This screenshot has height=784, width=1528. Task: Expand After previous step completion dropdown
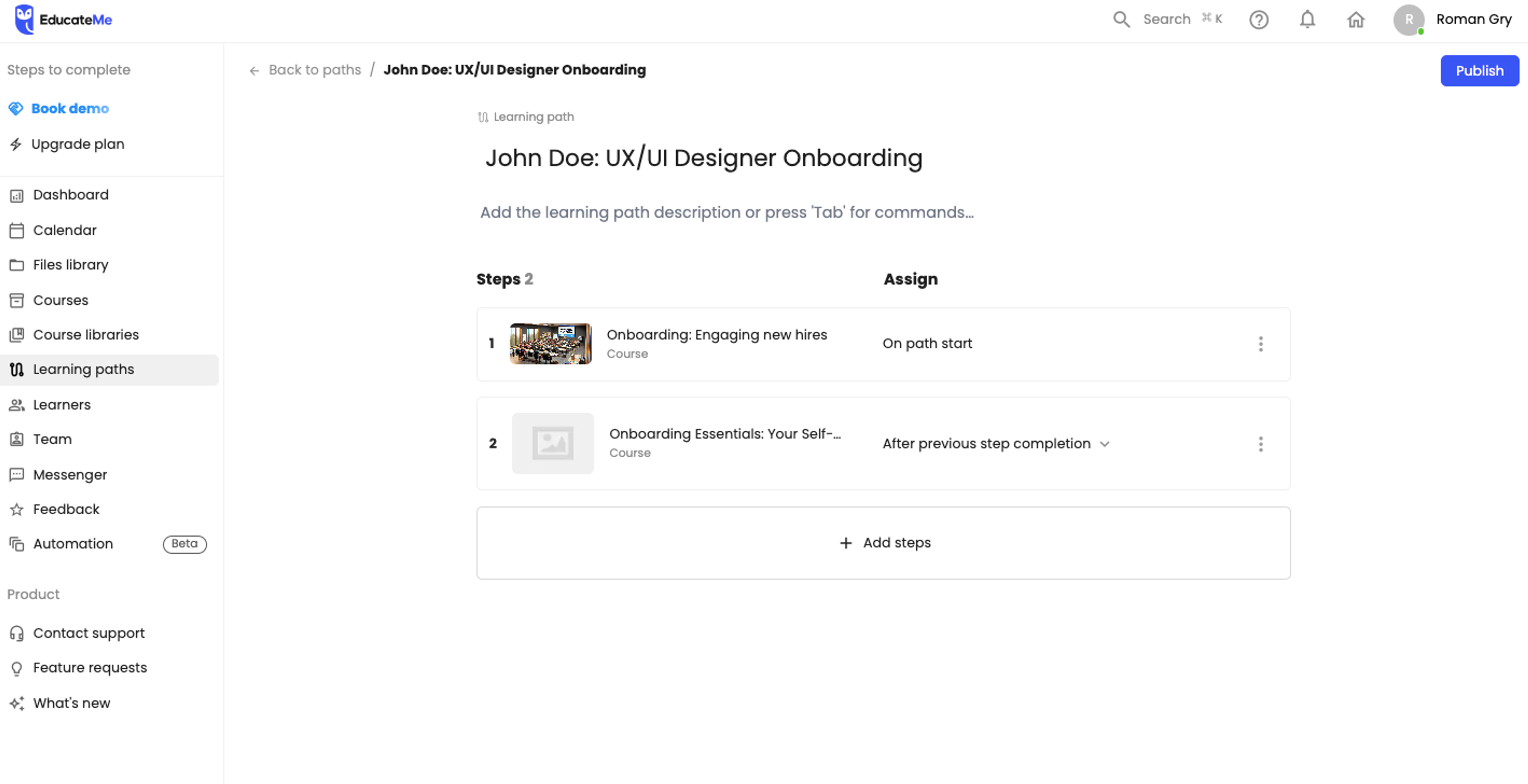tap(996, 444)
